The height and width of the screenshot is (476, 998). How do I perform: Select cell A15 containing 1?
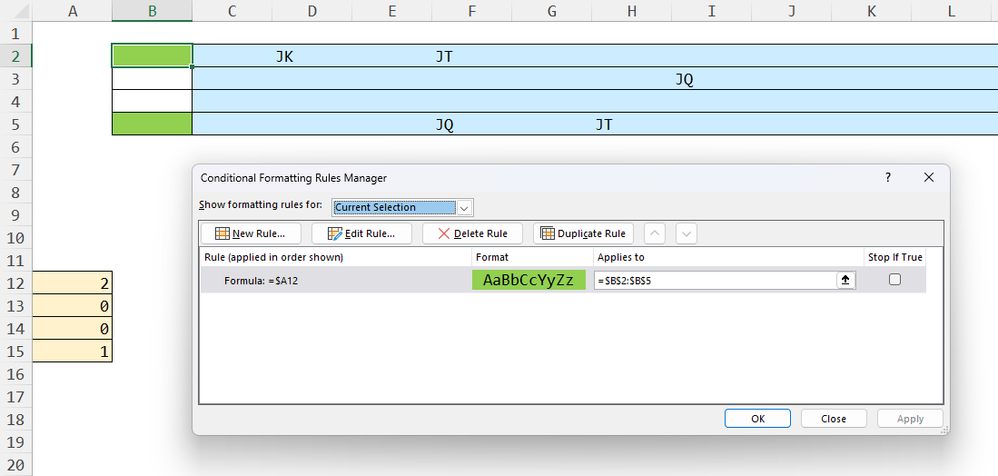(x=73, y=351)
